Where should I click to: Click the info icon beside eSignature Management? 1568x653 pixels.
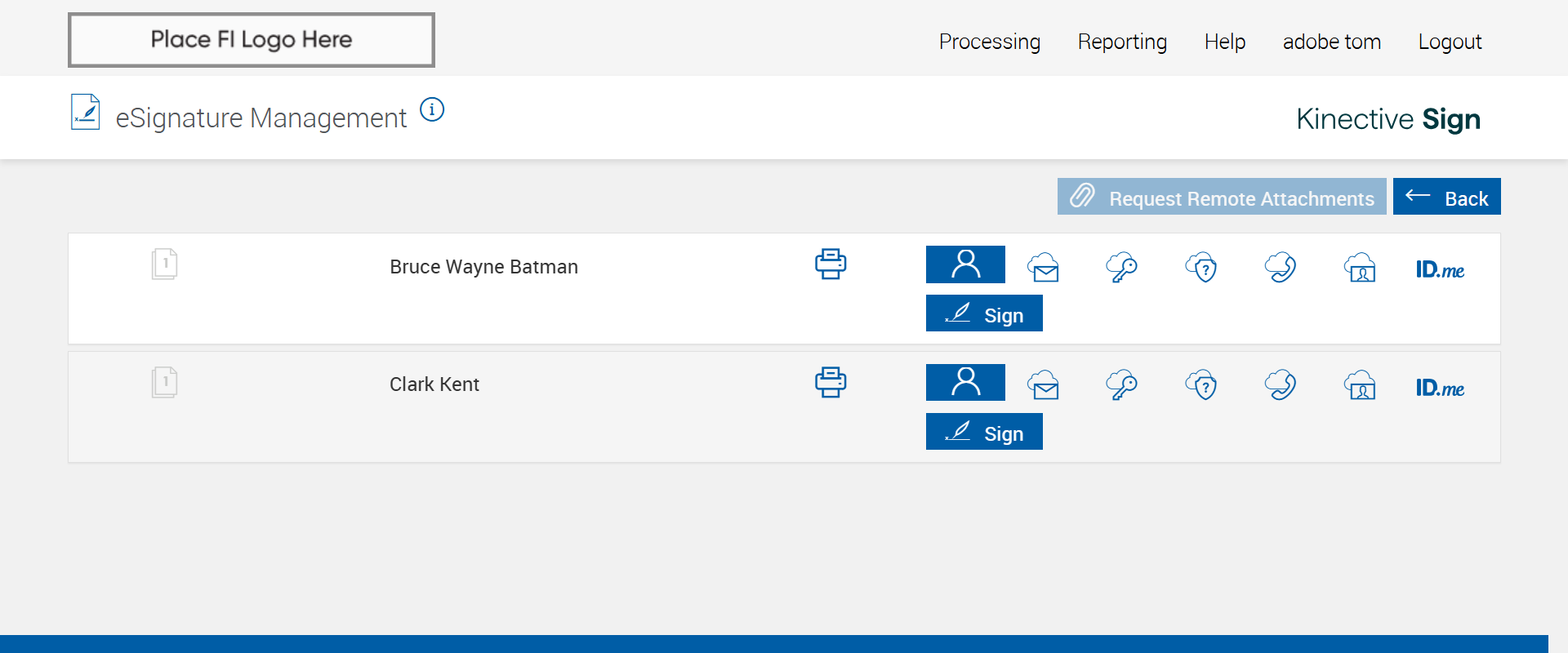[x=432, y=109]
